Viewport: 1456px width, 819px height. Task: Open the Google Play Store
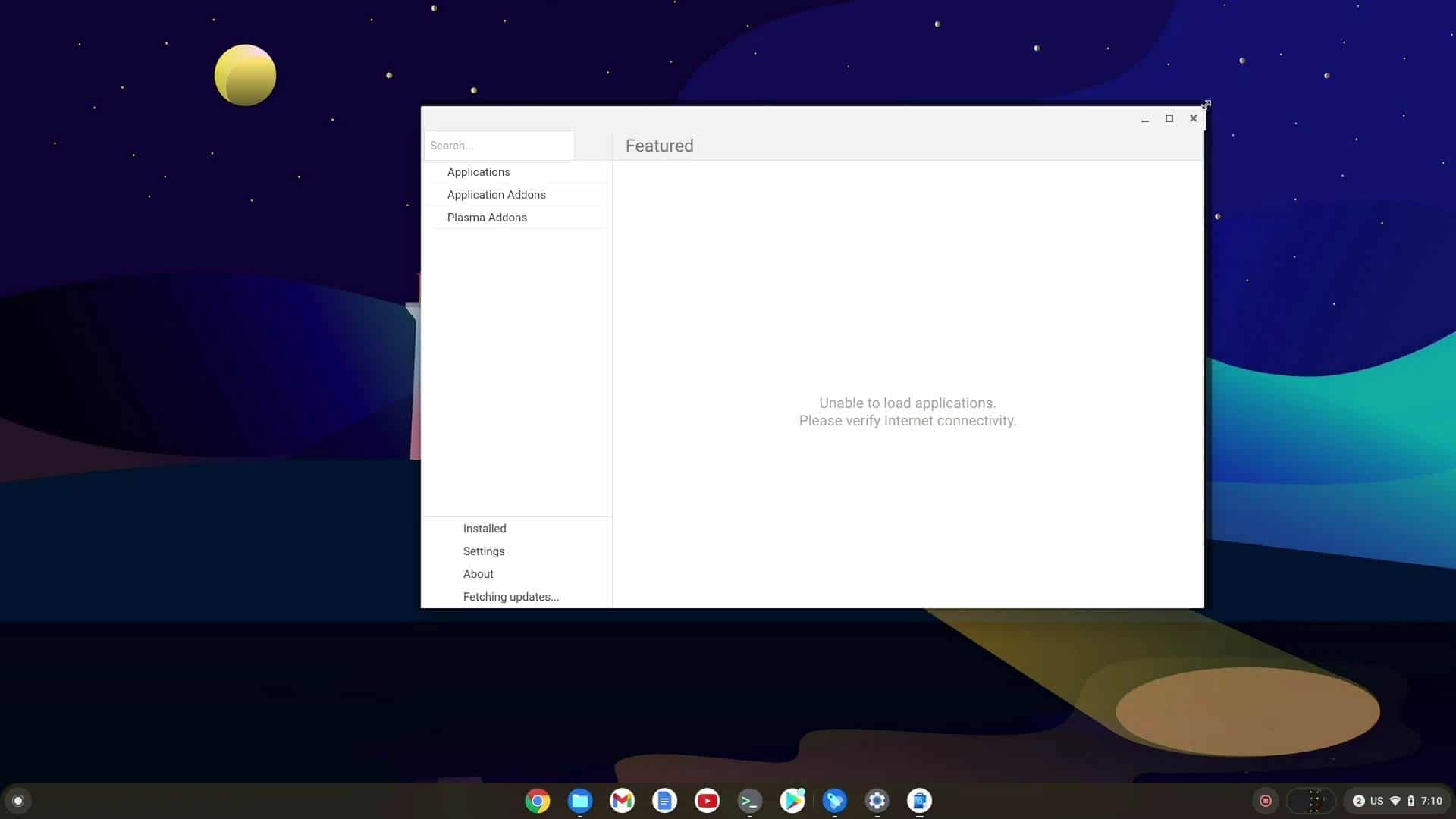pos(792,800)
